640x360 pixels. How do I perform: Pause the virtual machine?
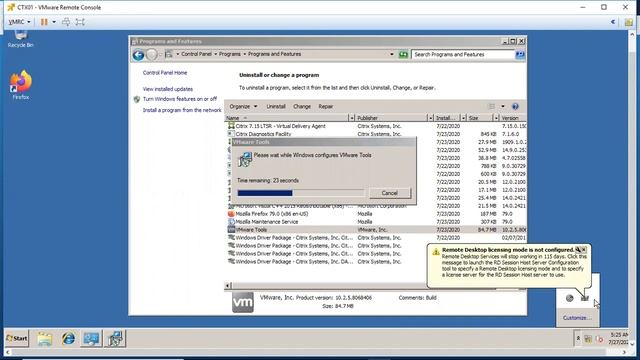pyautogui.click(x=44, y=22)
